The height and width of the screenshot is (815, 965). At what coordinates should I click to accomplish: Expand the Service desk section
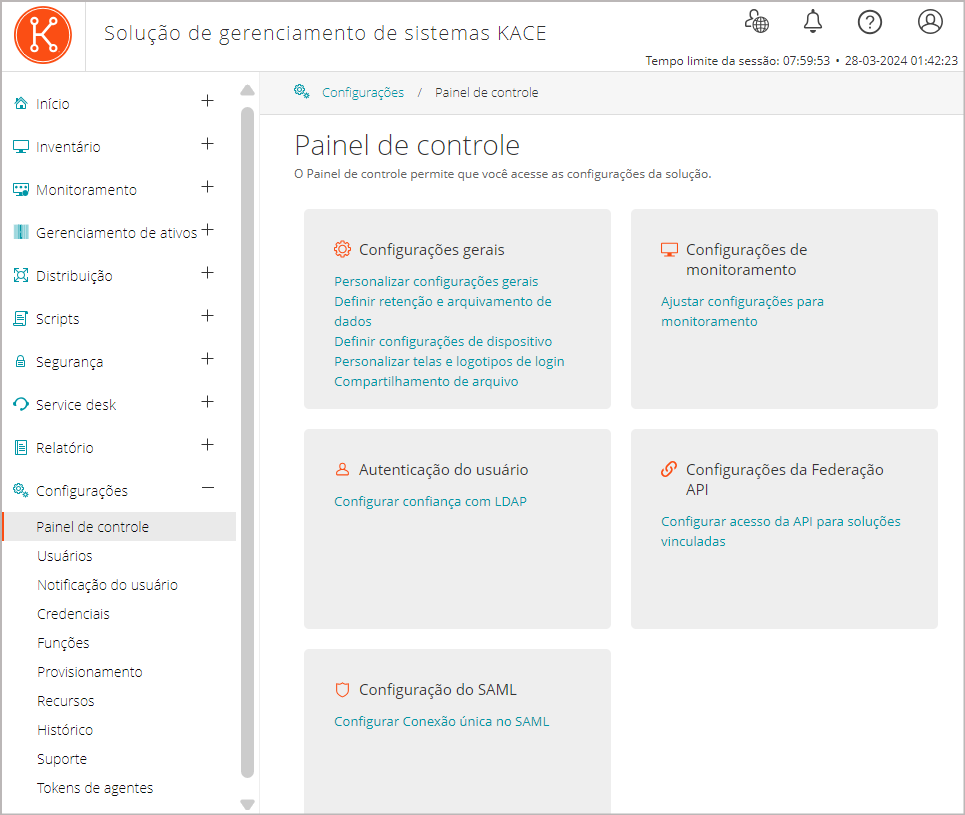[207, 403]
